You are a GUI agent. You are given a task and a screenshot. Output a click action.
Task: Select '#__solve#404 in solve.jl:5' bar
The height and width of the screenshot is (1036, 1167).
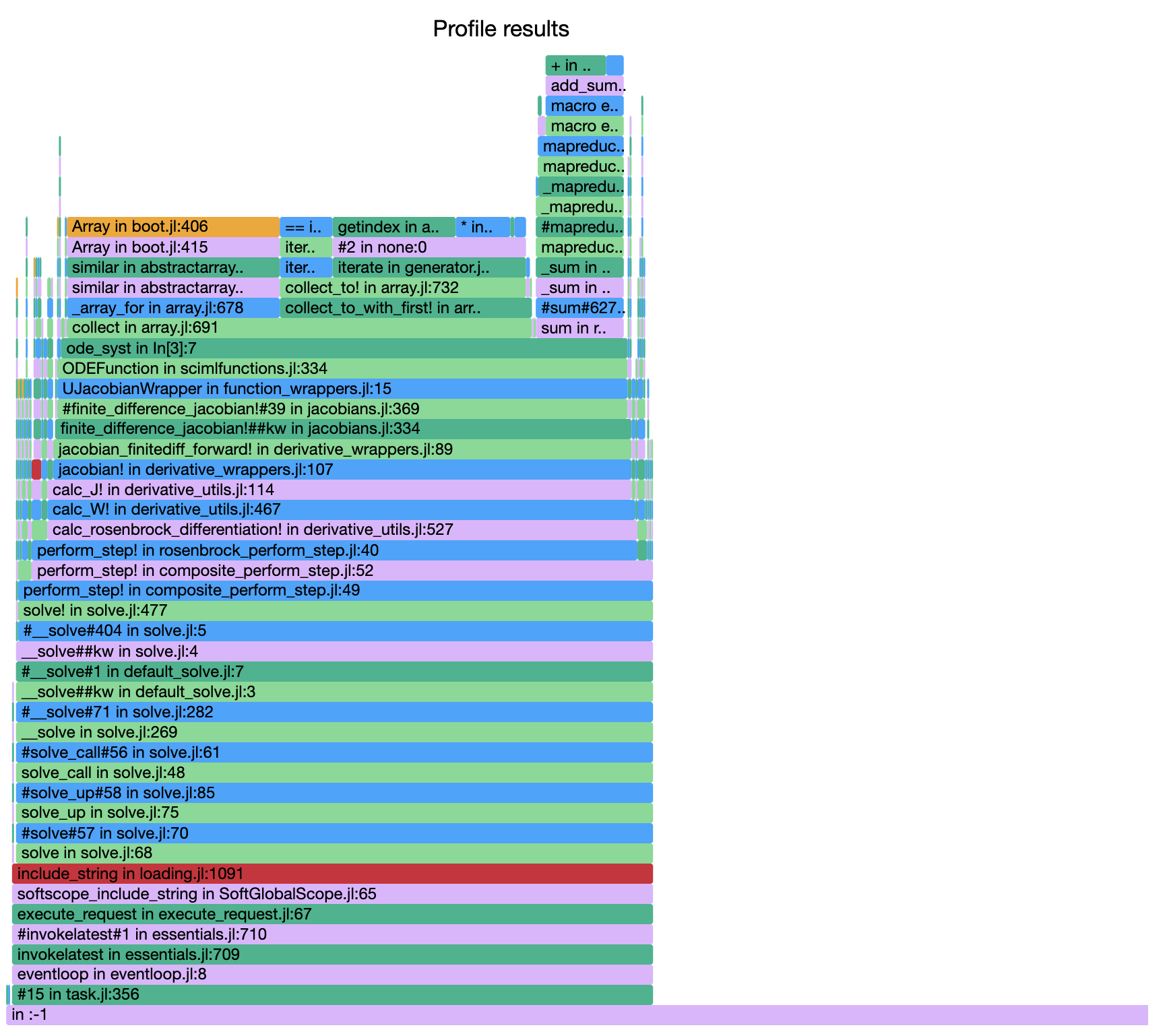pyautogui.click(x=335, y=631)
